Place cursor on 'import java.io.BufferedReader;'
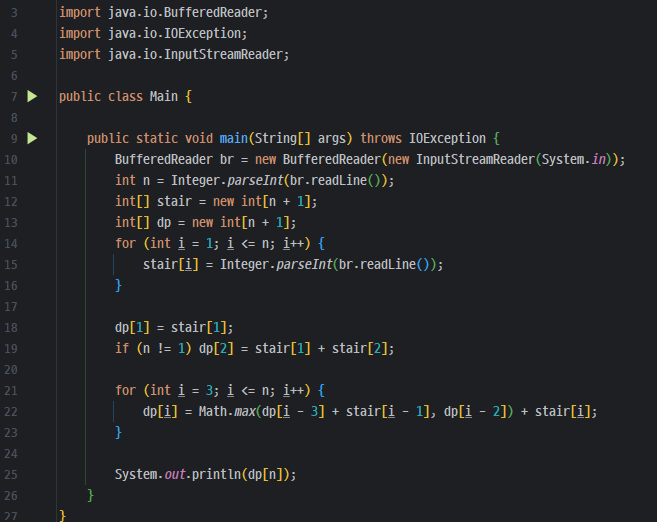This screenshot has height=522, width=657. (163, 13)
